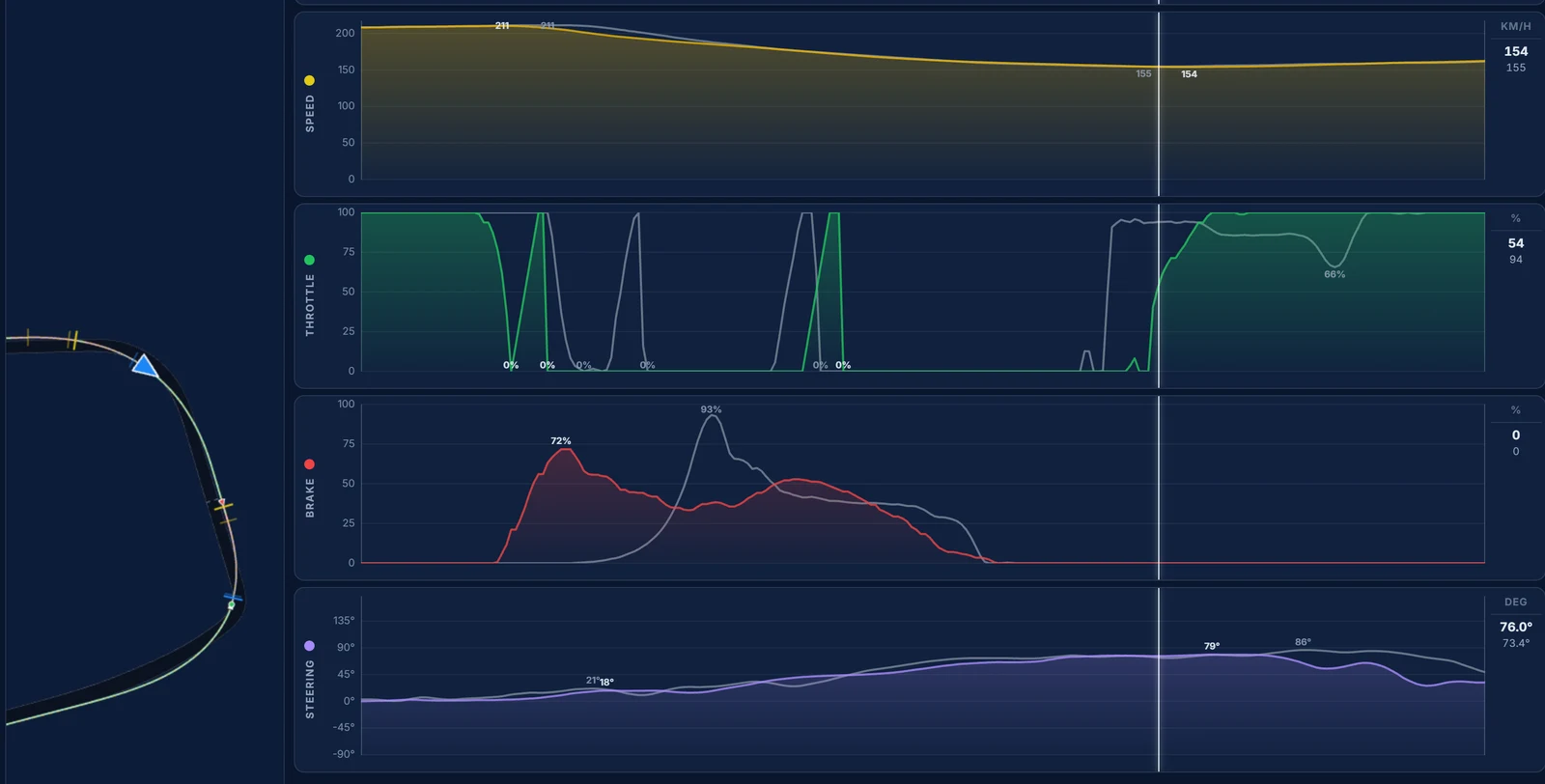Screen dimensions: 1545x784
Task: Click the 135° tick on the steering axis
Action: click(x=344, y=620)
